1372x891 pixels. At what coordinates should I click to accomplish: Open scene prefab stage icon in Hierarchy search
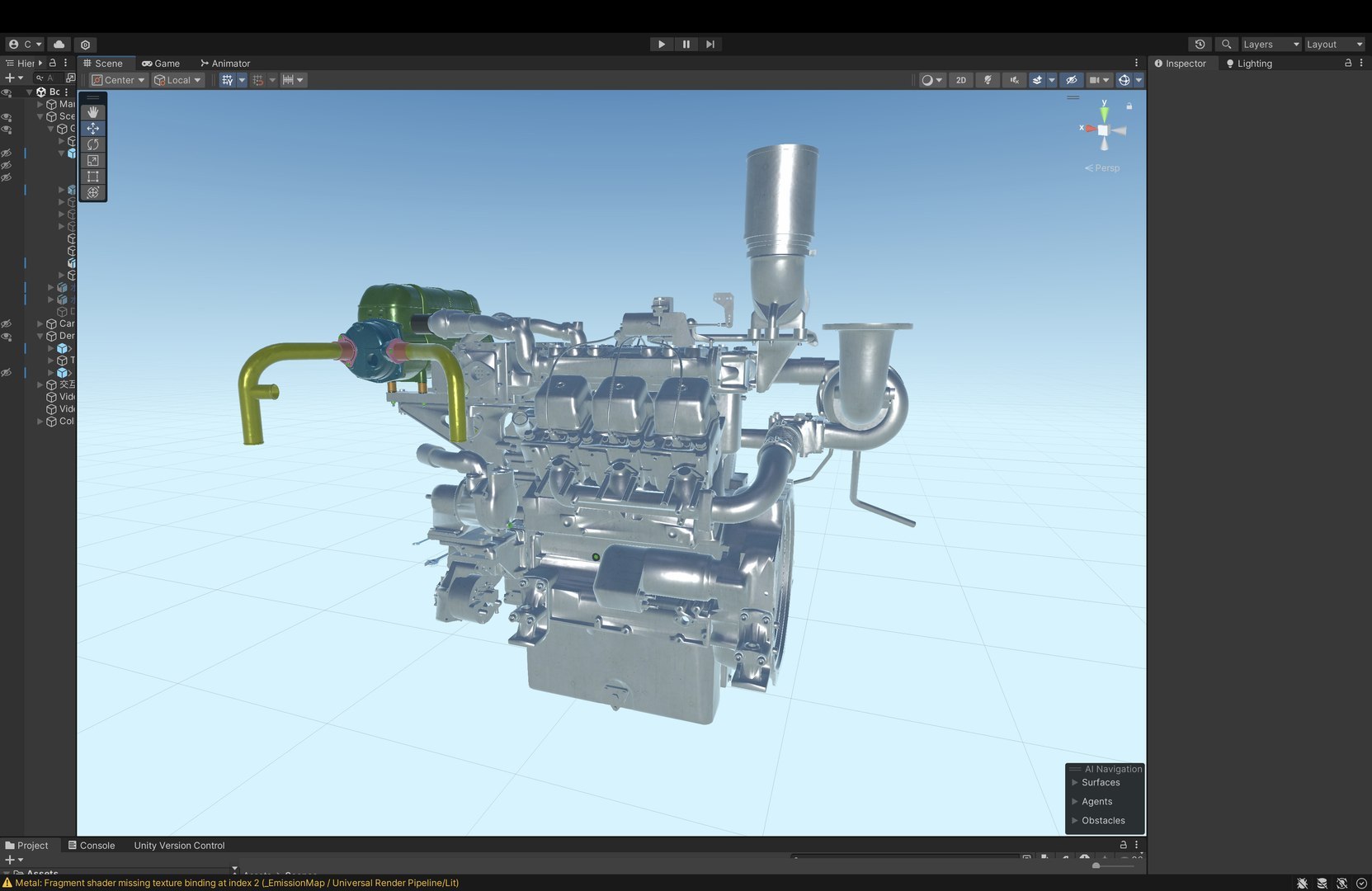[70, 78]
